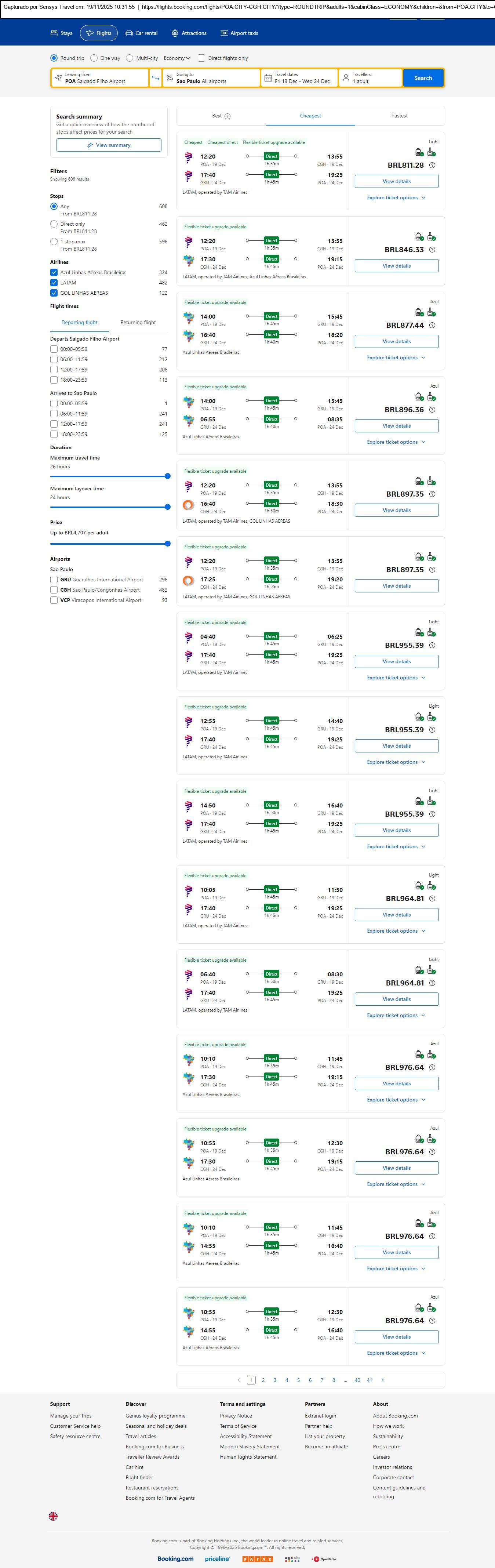
Task: Open the Economy cabin class dropdown
Action: point(176,58)
